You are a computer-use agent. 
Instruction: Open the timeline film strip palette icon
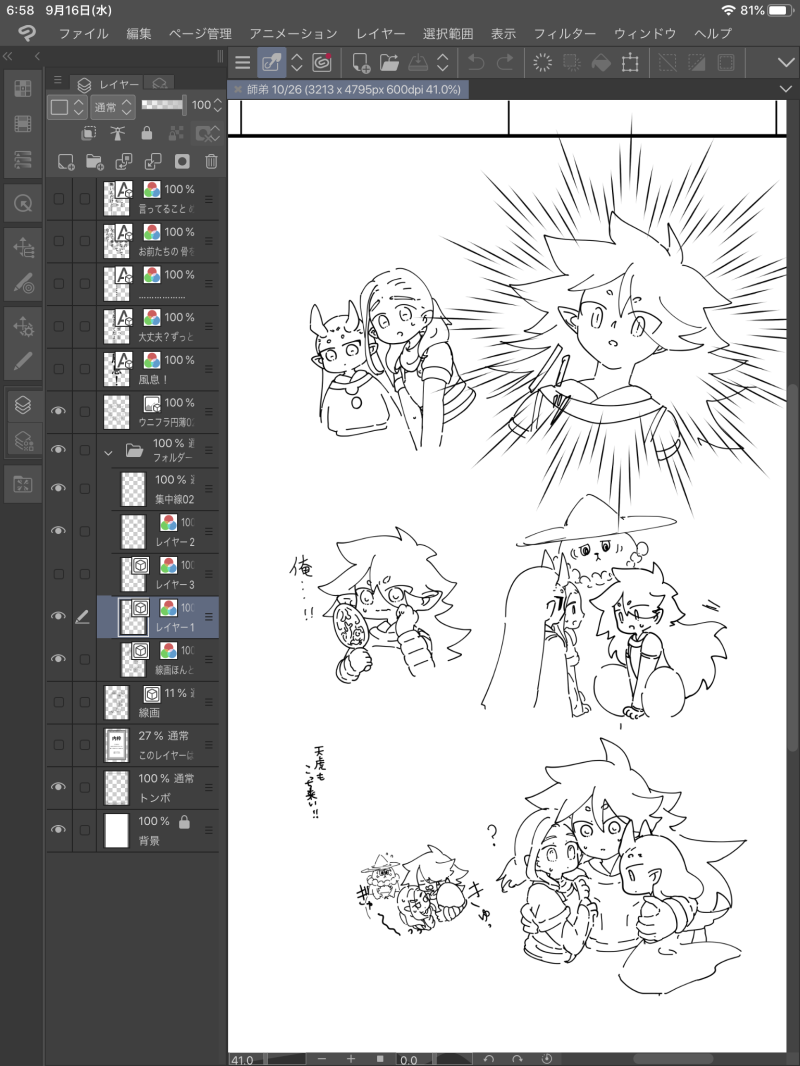(23, 124)
